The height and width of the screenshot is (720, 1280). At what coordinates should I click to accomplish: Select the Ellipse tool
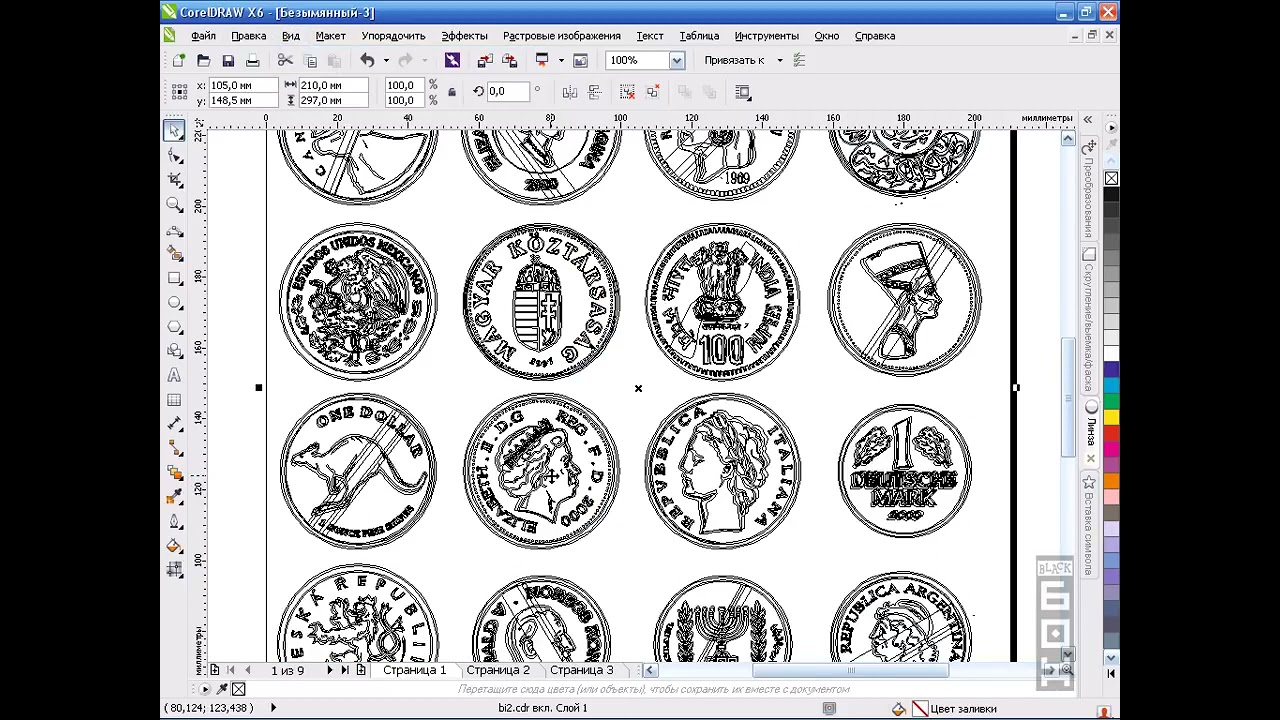(x=175, y=302)
